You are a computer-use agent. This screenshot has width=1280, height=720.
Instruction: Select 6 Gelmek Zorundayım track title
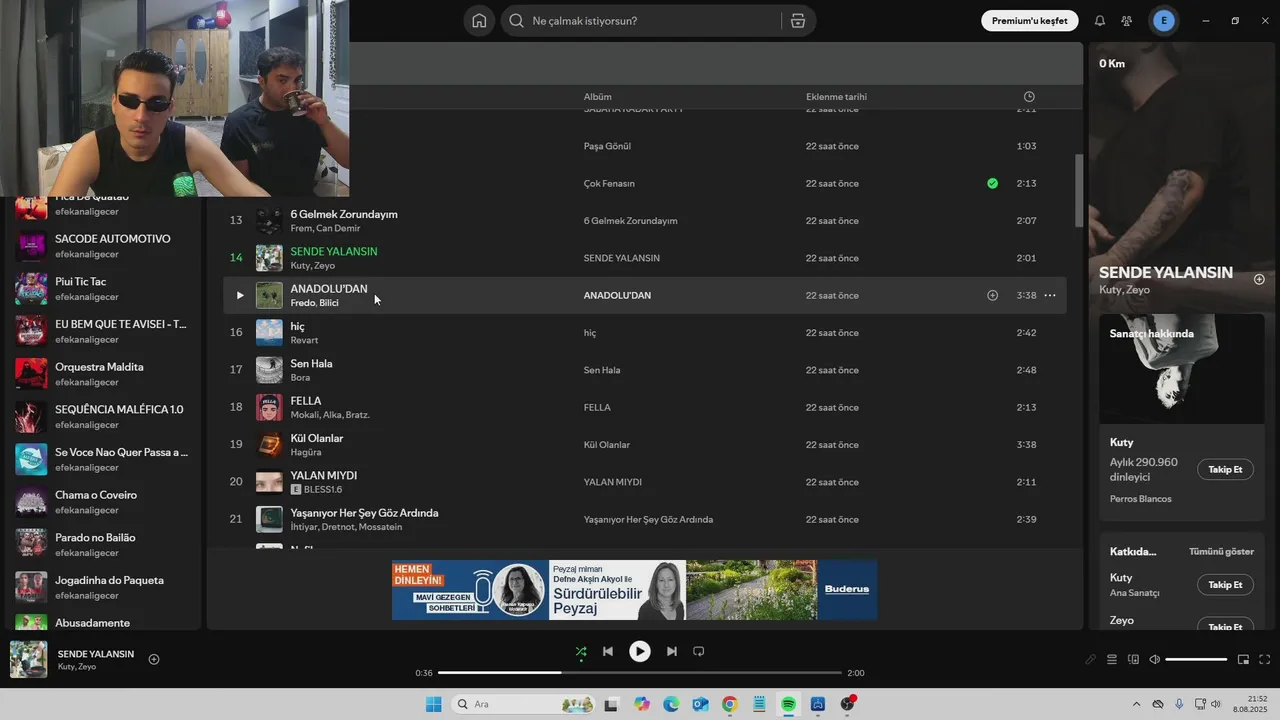click(x=344, y=214)
